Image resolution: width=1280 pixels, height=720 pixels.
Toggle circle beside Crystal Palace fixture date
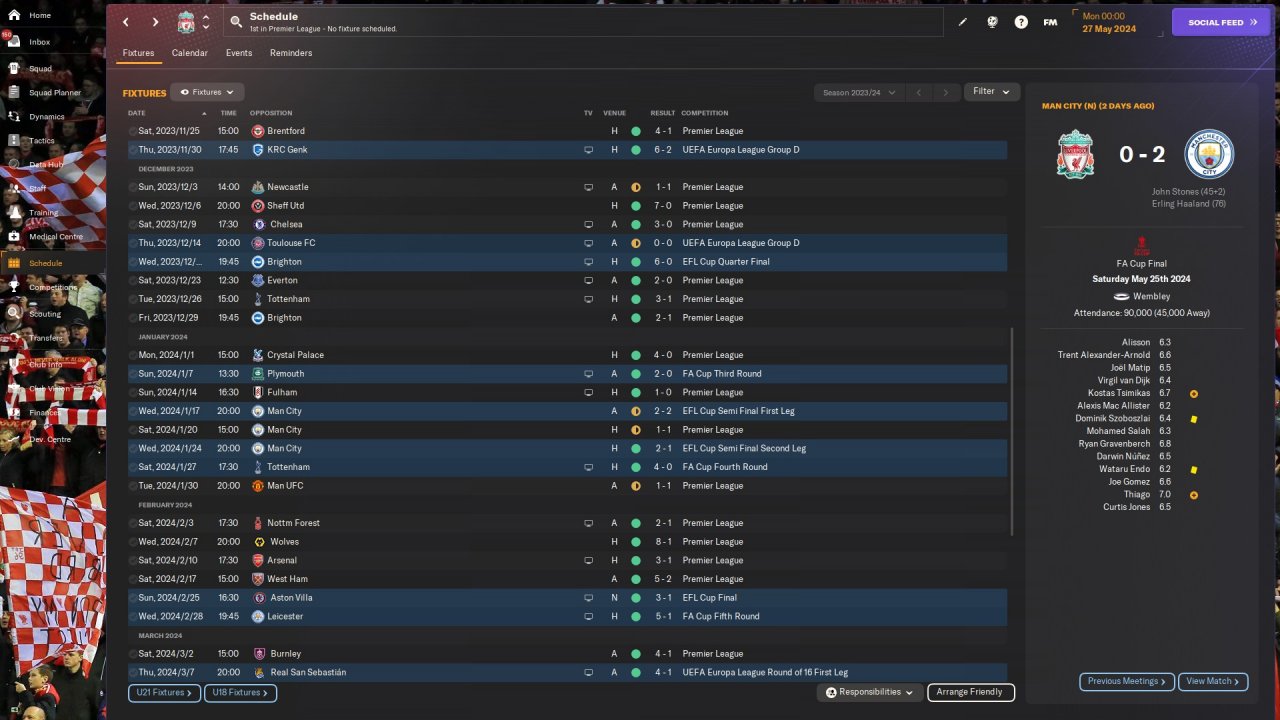133,355
